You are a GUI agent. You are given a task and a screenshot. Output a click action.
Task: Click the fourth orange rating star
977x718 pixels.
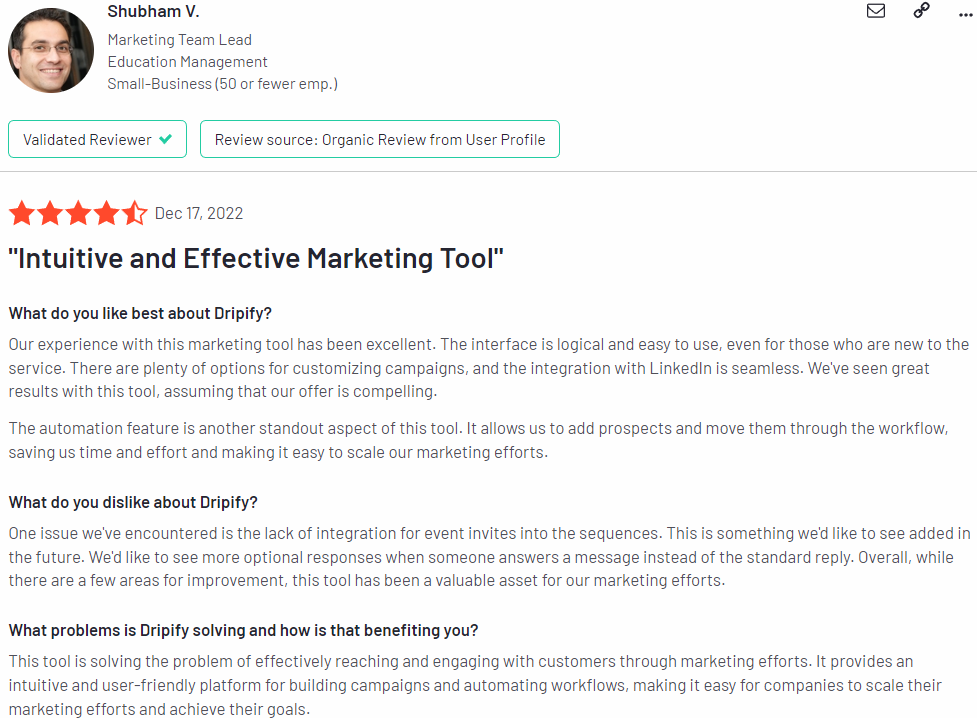[x=106, y=213]
